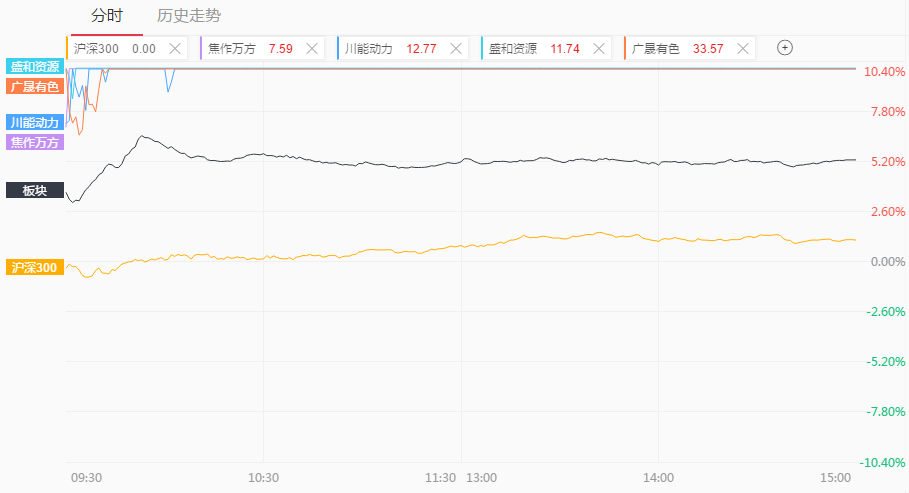Remove 沪深300 comparison with X icon
Image resolution: width=909 pixels, height=493 pixels.
point(175,48)
